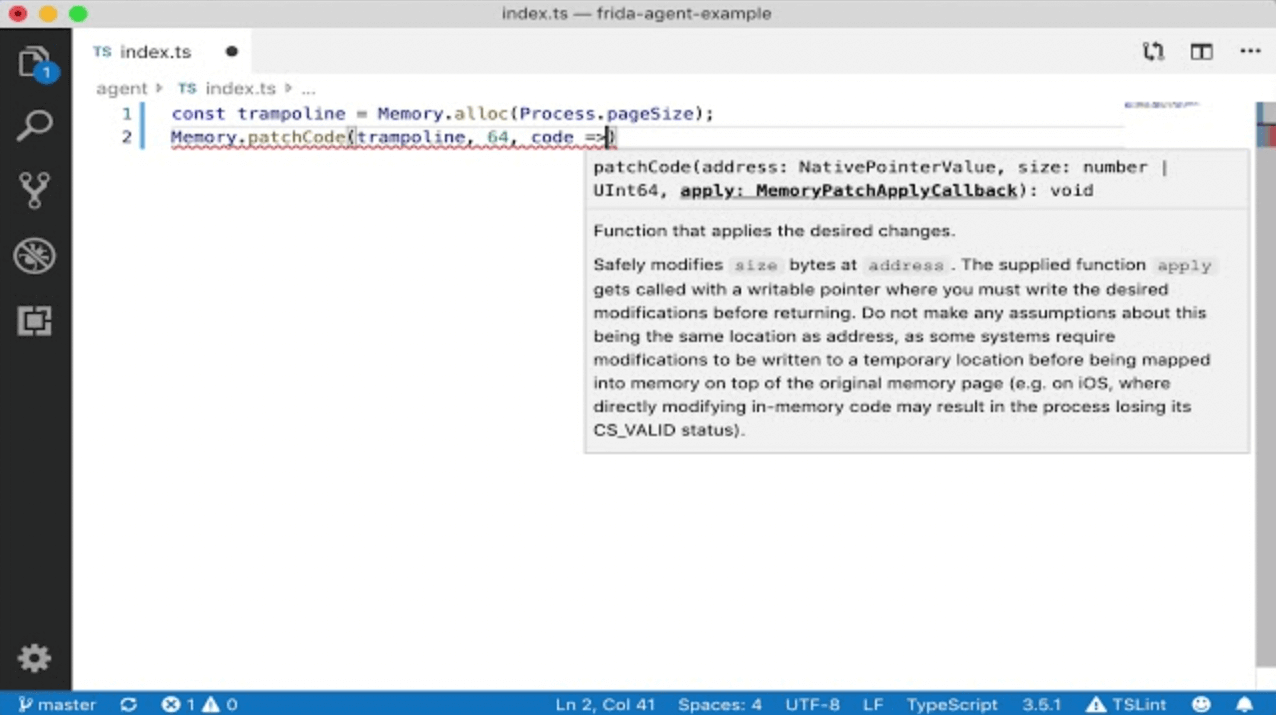Image resolution: width=1276 pixels, height=715 pixels.
Task: Open the Search view icon
Action: pyautogui.click(x=35, y=126)
